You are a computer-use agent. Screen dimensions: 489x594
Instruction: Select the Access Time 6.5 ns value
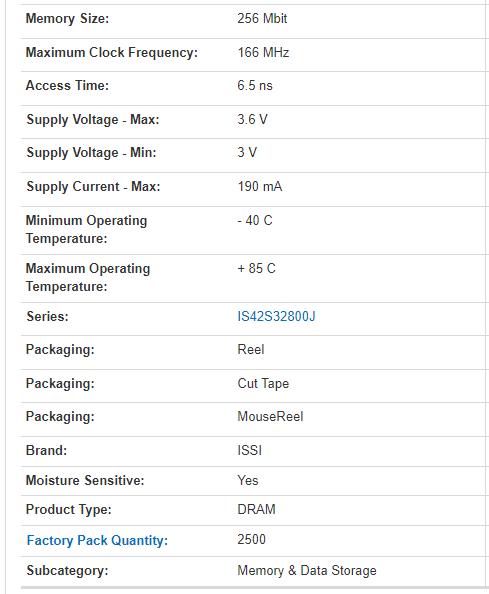coord(255,85)
